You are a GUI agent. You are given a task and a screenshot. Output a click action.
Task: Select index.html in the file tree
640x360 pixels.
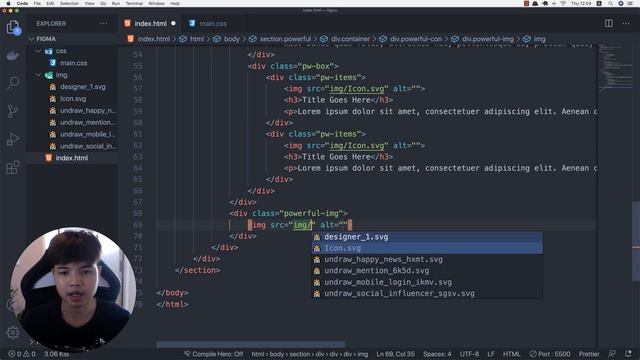[71, 158]
